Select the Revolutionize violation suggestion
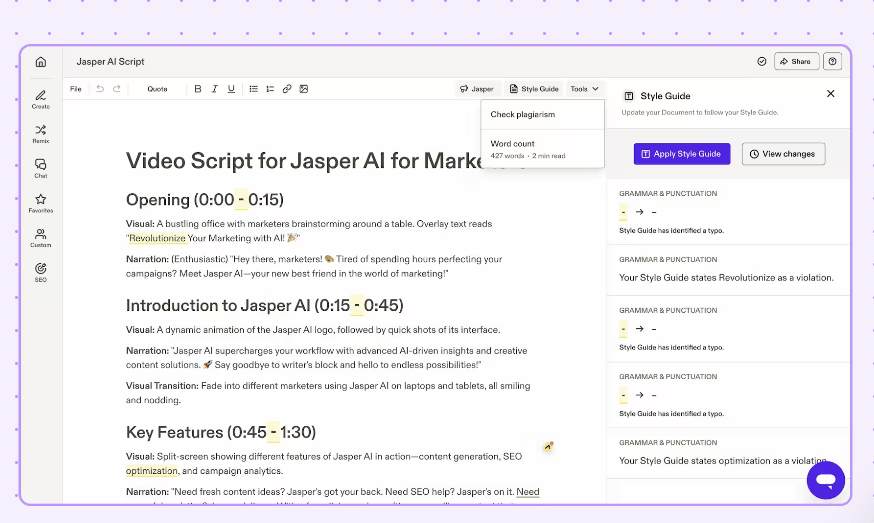The image size is (874, 523). click(728, 270)
